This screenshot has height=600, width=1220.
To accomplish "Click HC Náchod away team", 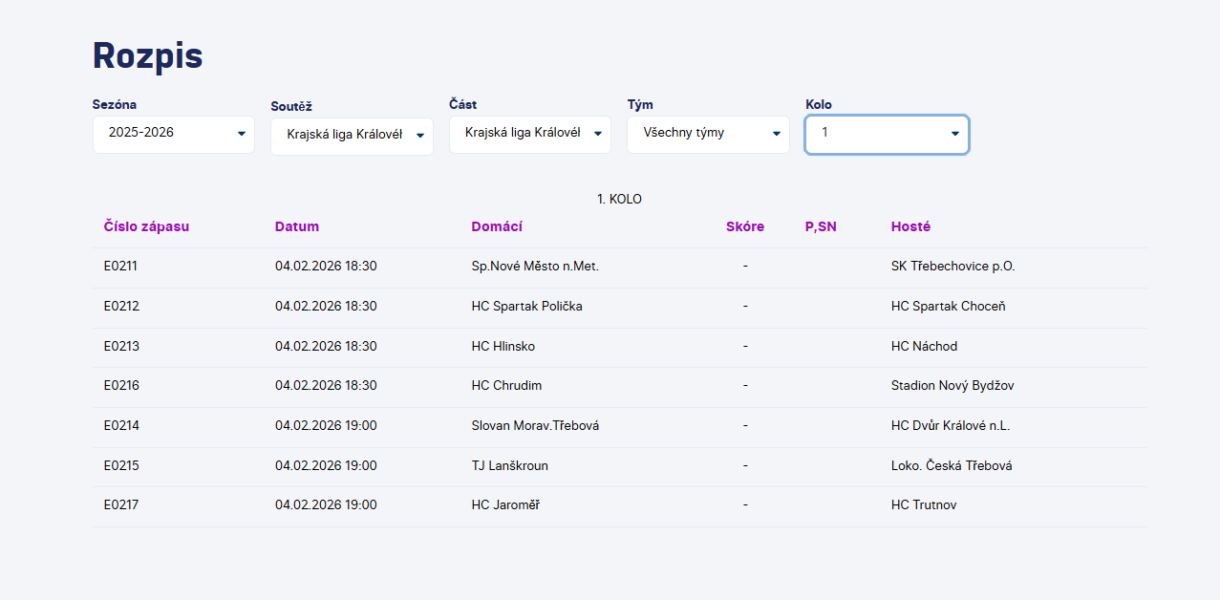I will click(924, 347).
